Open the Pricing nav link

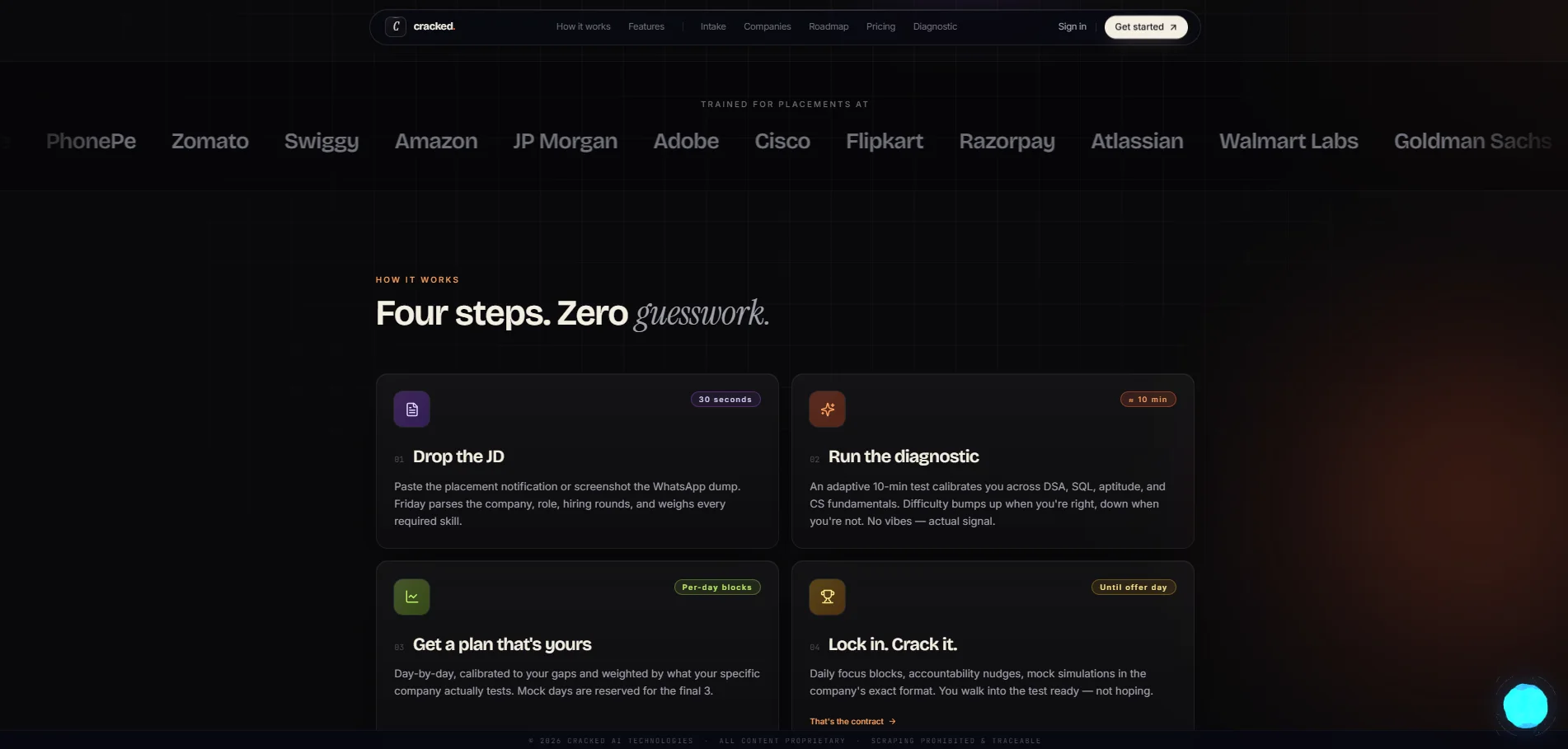pyautogui.click(x=880, y=26)
